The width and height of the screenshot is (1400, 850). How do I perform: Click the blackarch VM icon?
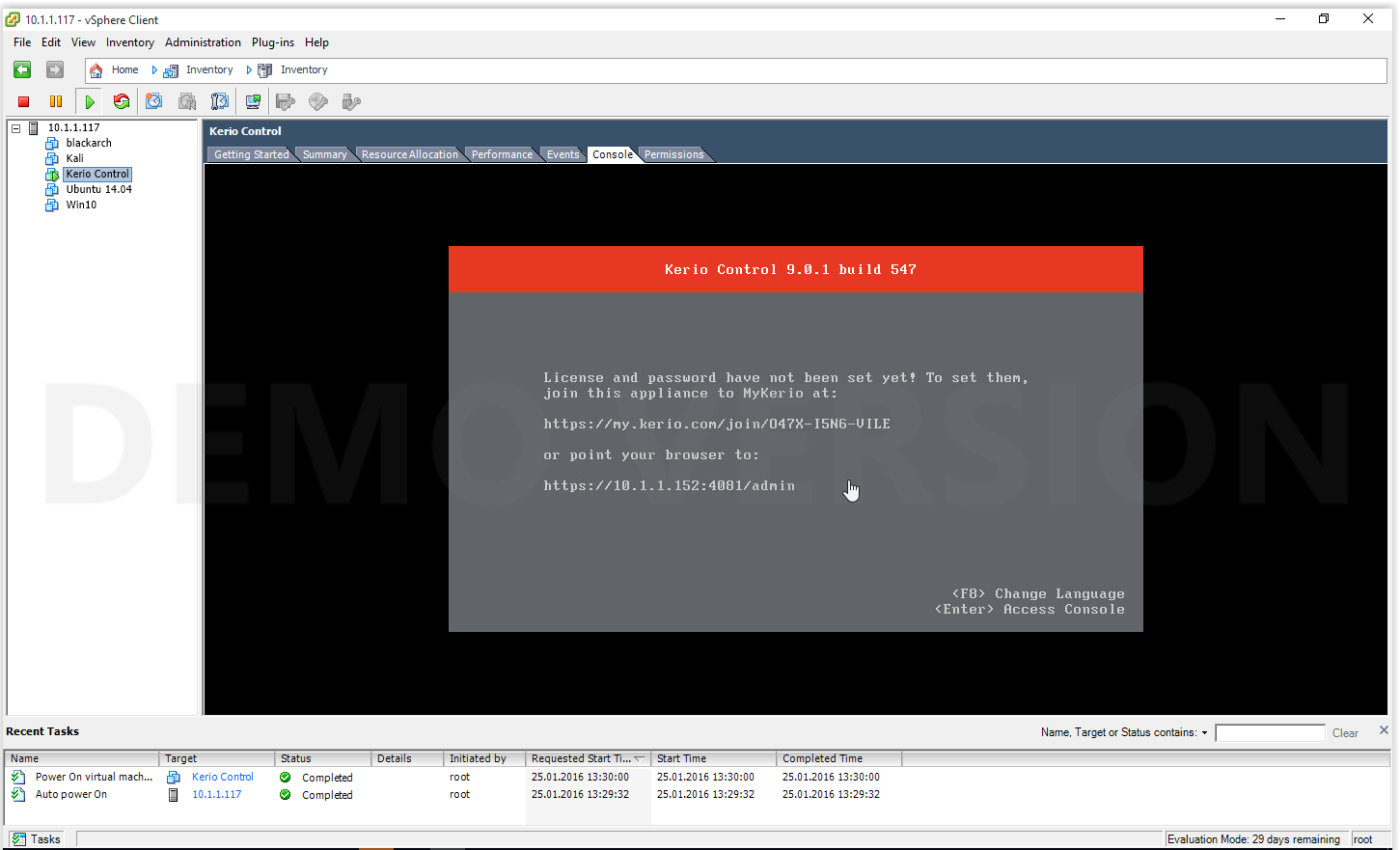(x=52, y=143)
